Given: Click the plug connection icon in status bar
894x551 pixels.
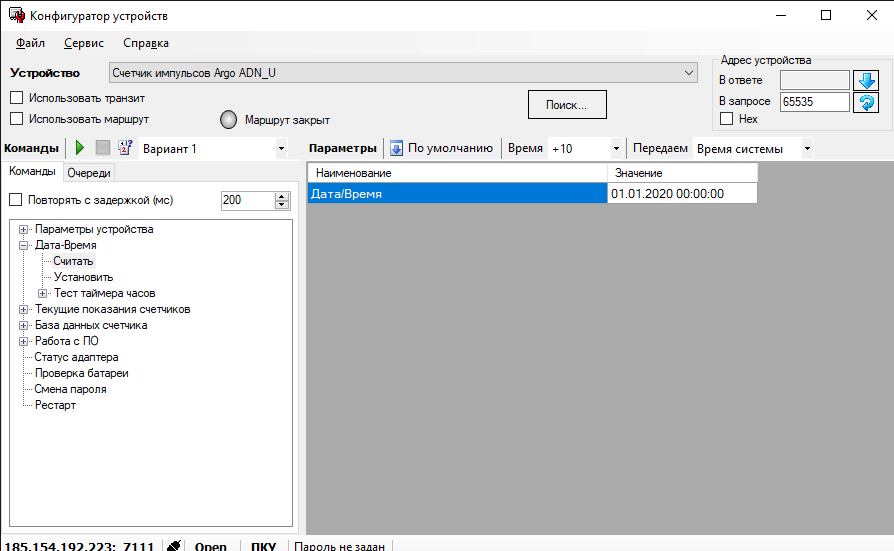Looking at the screenshot, I should pyautogui.click(x=174, y=546).
